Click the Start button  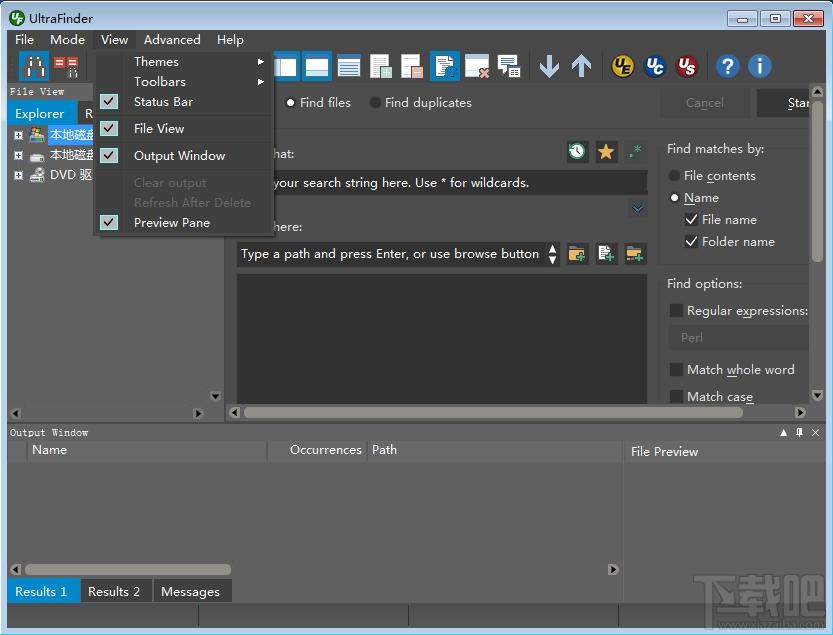point(784,103)
